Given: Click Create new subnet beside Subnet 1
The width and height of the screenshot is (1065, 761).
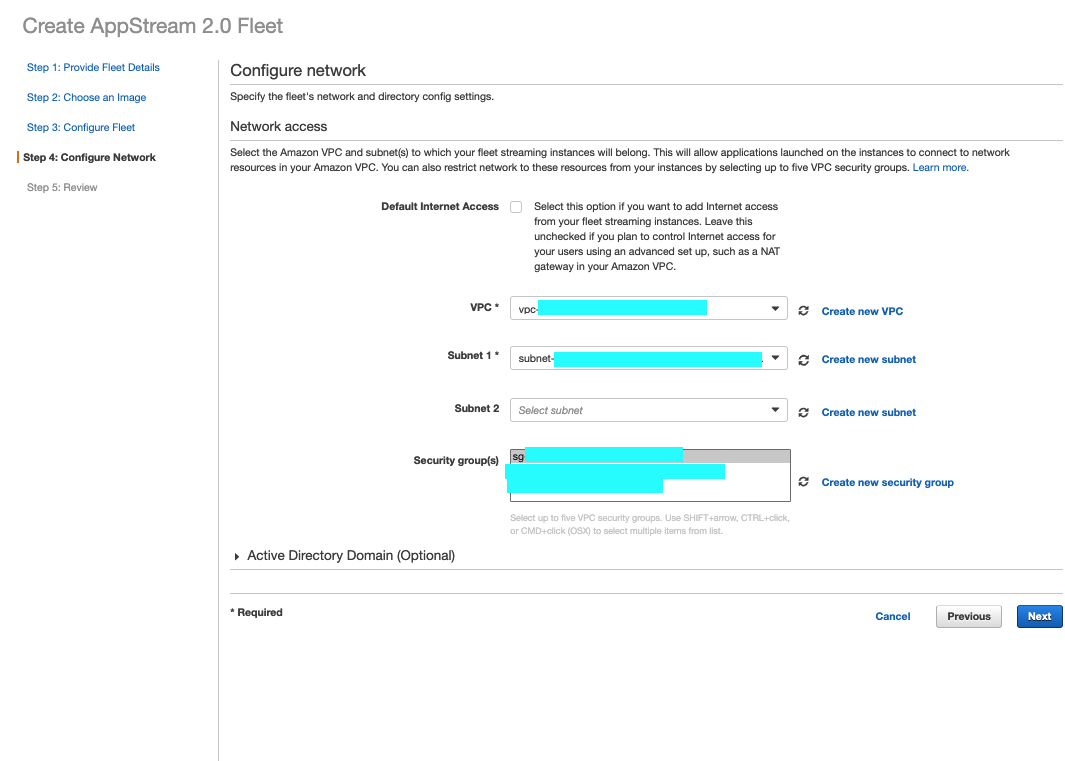Looking at the screenshot, I should 868,359.
